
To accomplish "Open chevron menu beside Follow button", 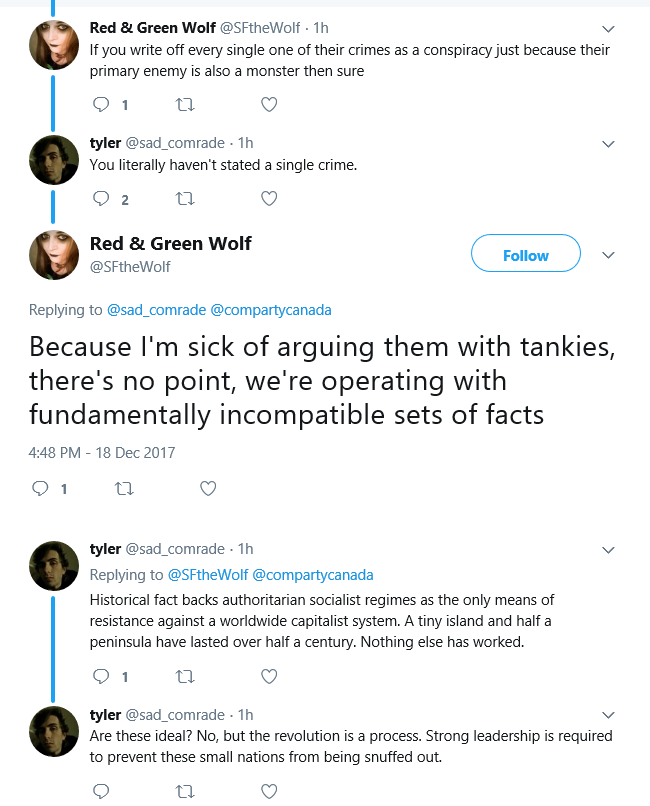I will [608, 255].
